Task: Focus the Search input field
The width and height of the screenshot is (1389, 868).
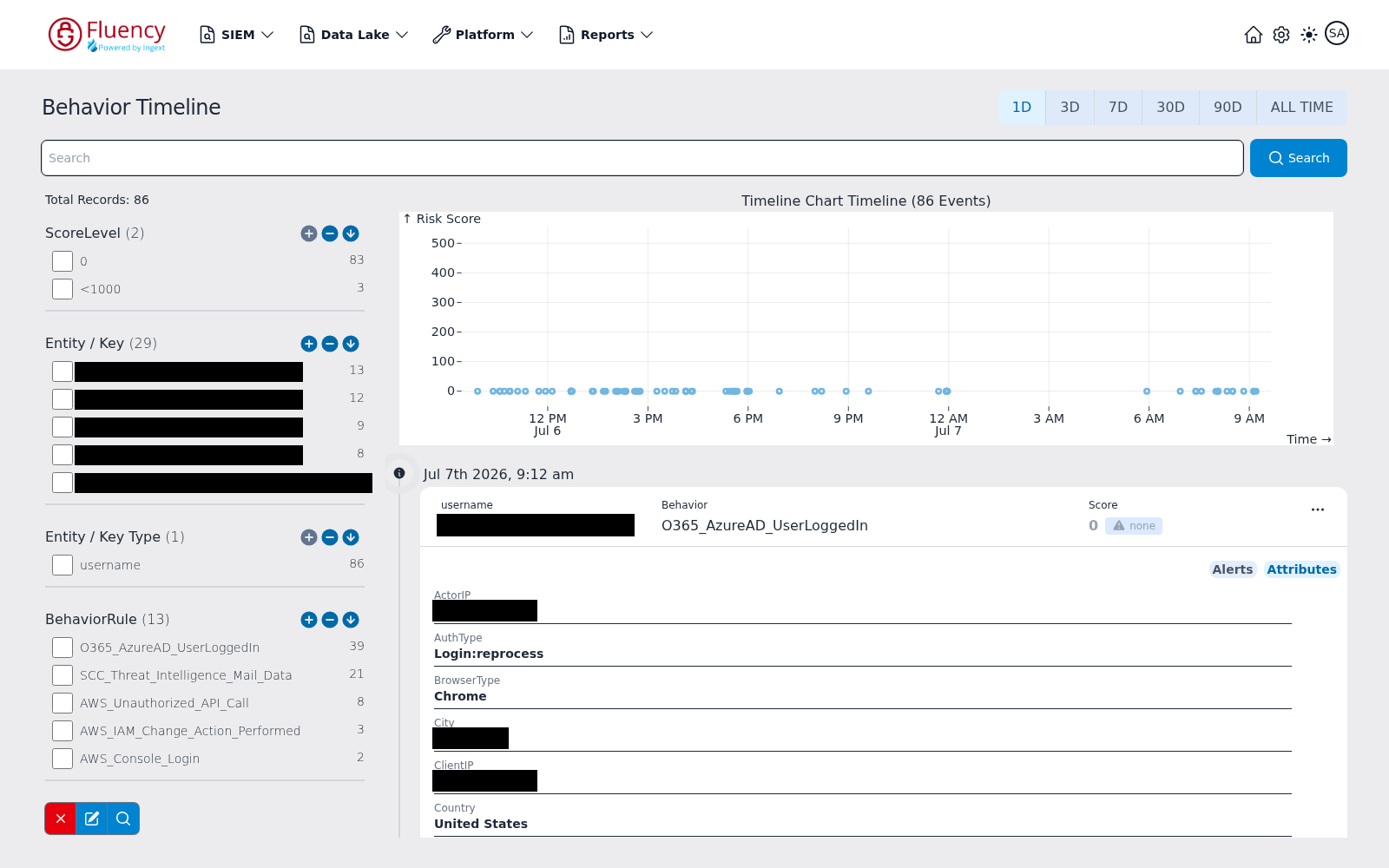Action: [x=642, y=158]
